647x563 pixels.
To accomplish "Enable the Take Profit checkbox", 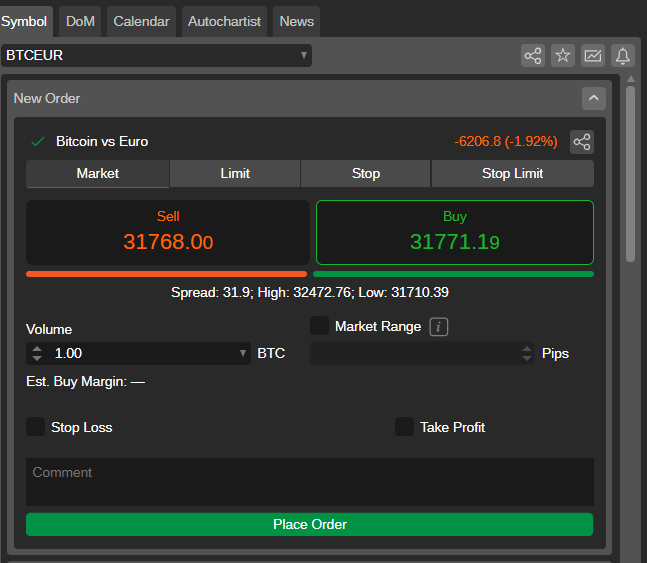I will click(x=404, y=427).
